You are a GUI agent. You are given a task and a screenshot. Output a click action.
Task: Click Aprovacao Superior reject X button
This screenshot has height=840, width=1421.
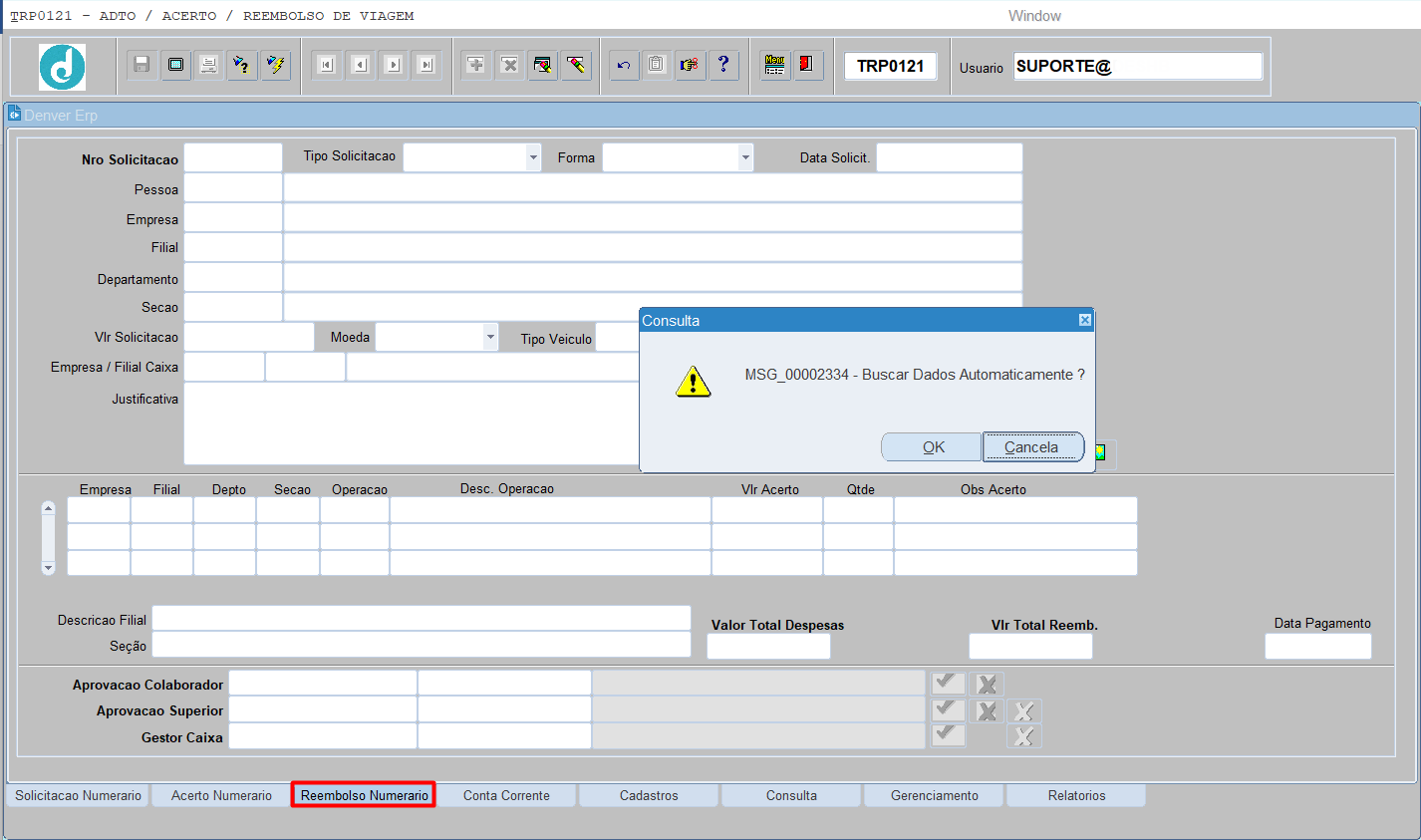(987, 710)
